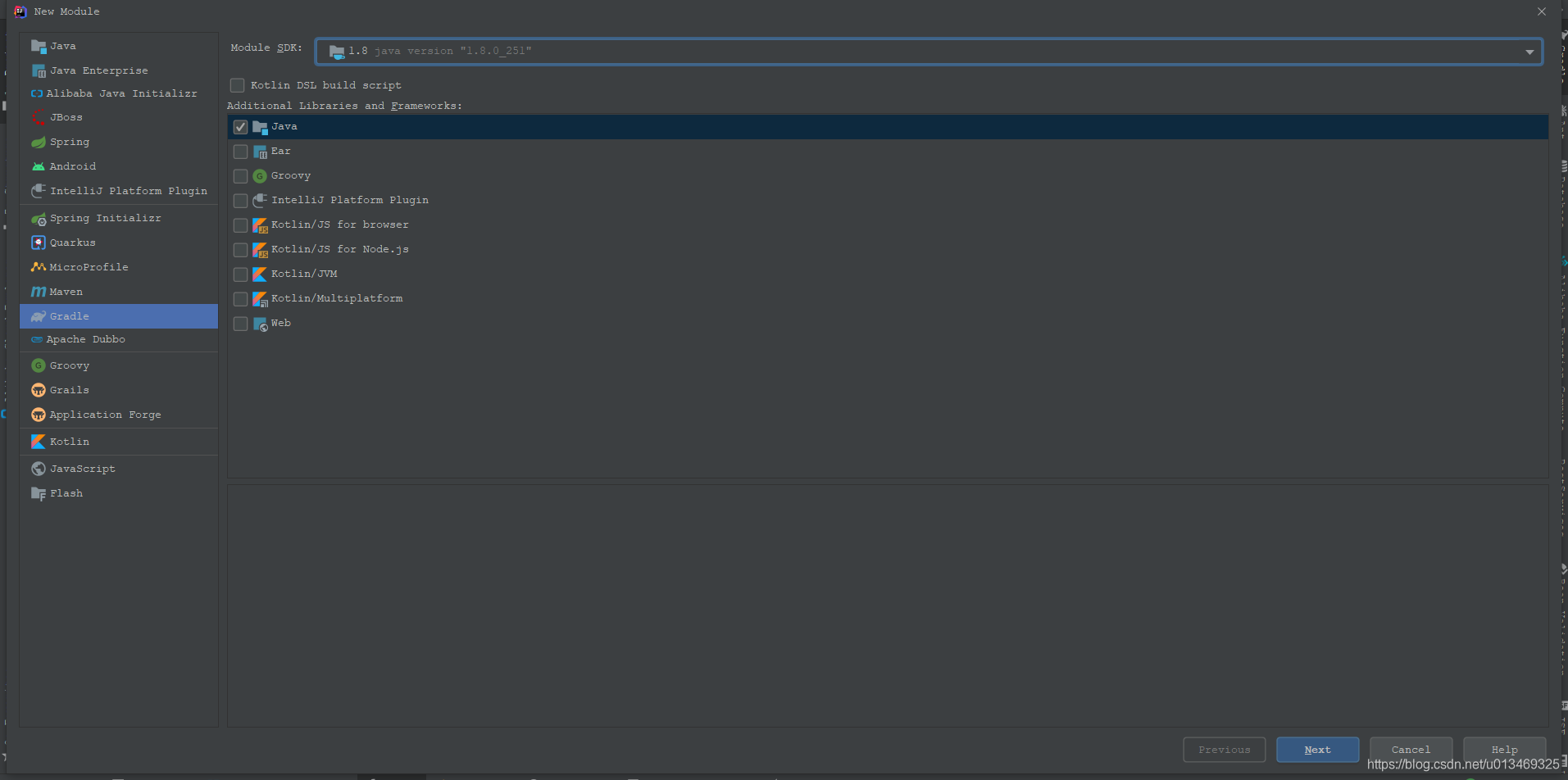The height and width of the screenshot is (780, 1568).
Task: Click the IntelliJ Platform Plugin sidebar icon
Action: tap(39, 192)
